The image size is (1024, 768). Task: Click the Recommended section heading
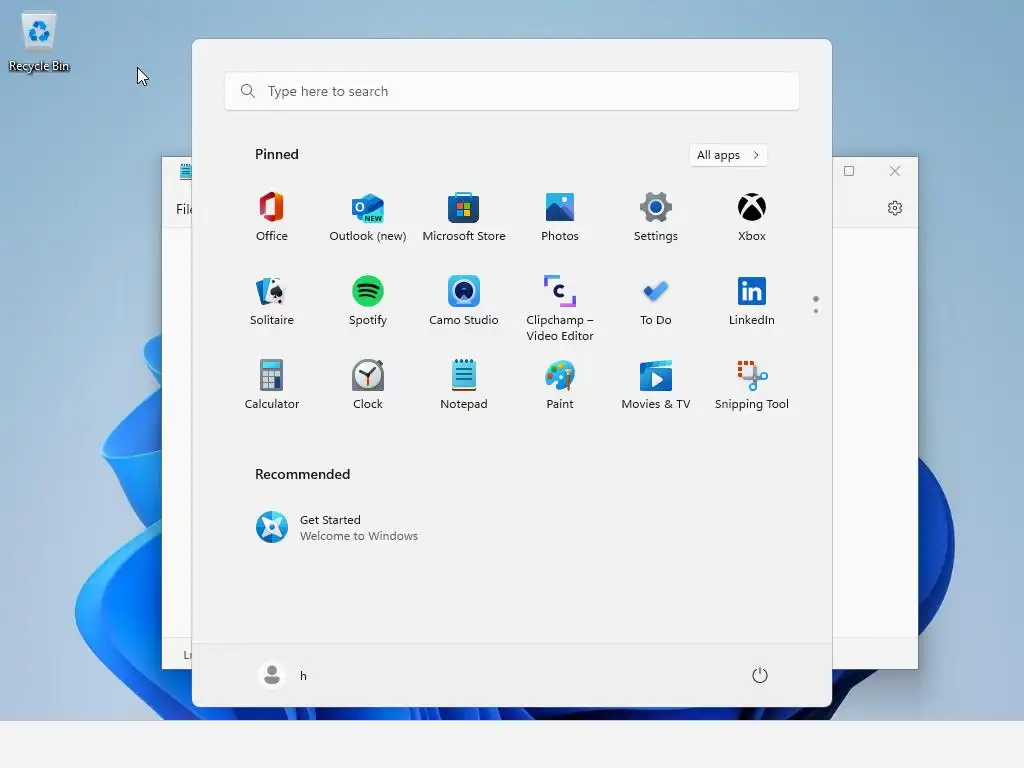tap(302, 474)
